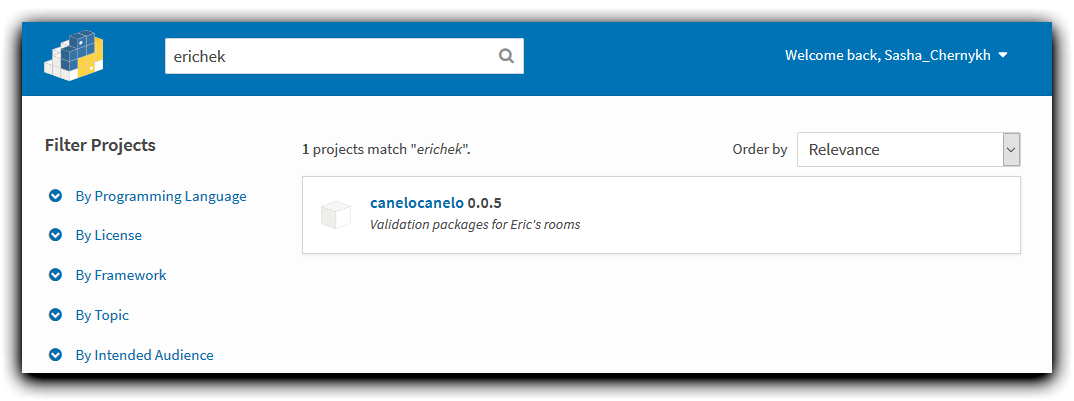Open the canelocanelo project link
This screenshot has width=1074, height=401.
tap(416, 203)
